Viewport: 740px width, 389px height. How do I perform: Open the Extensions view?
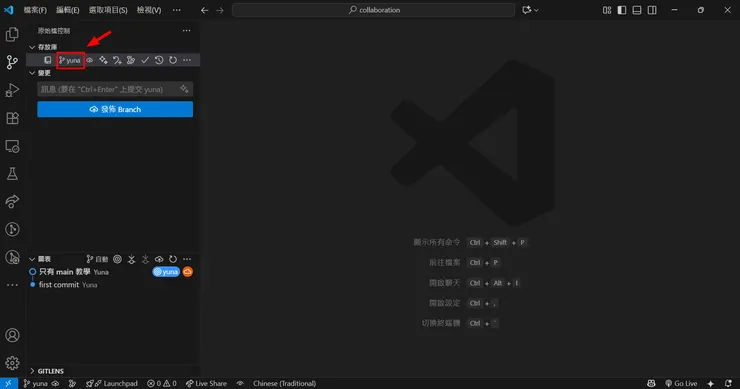(x=12, y=118)
